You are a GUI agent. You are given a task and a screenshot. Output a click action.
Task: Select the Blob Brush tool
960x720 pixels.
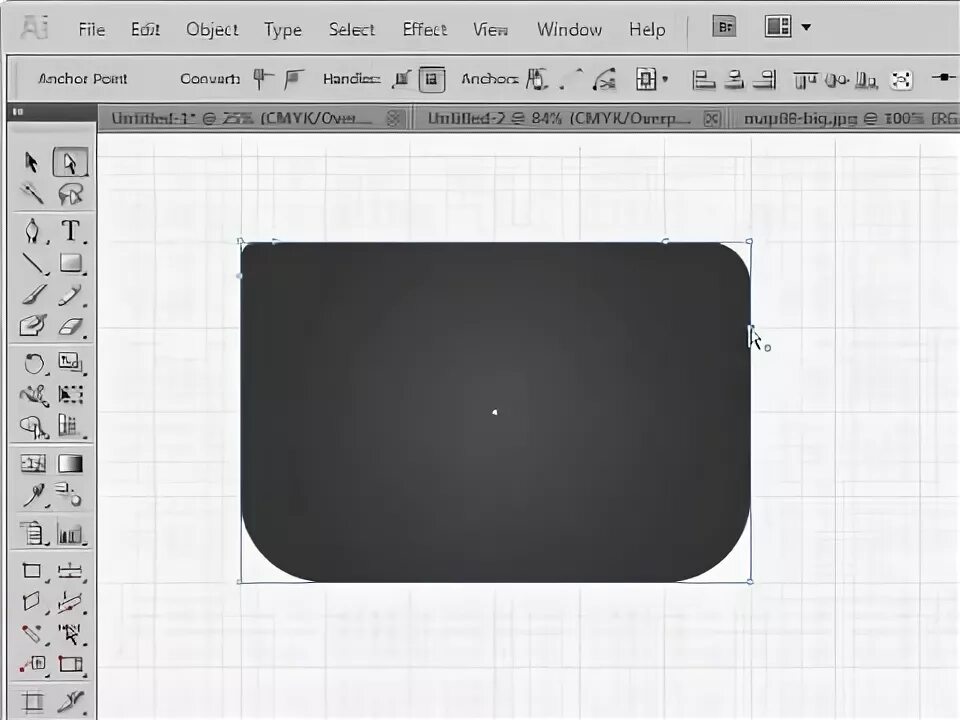[x=33, y=326]
